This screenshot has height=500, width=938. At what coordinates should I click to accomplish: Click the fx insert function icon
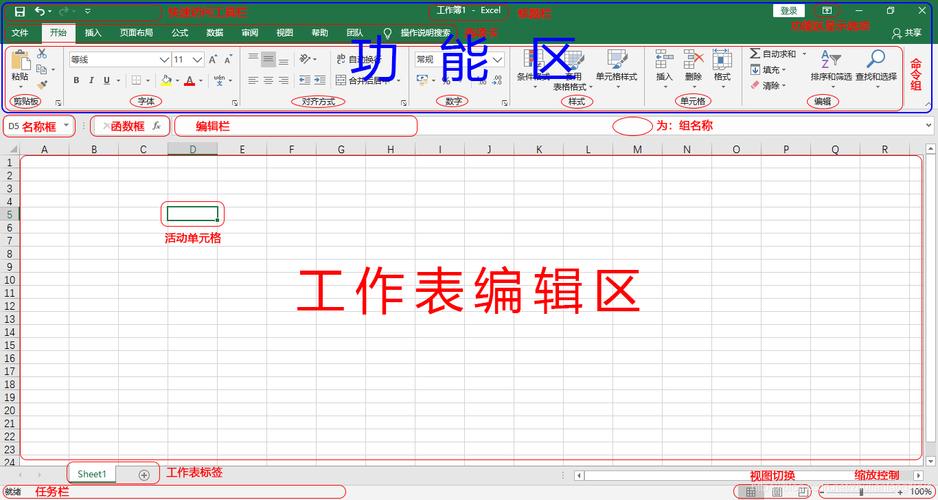pos(156,126)
